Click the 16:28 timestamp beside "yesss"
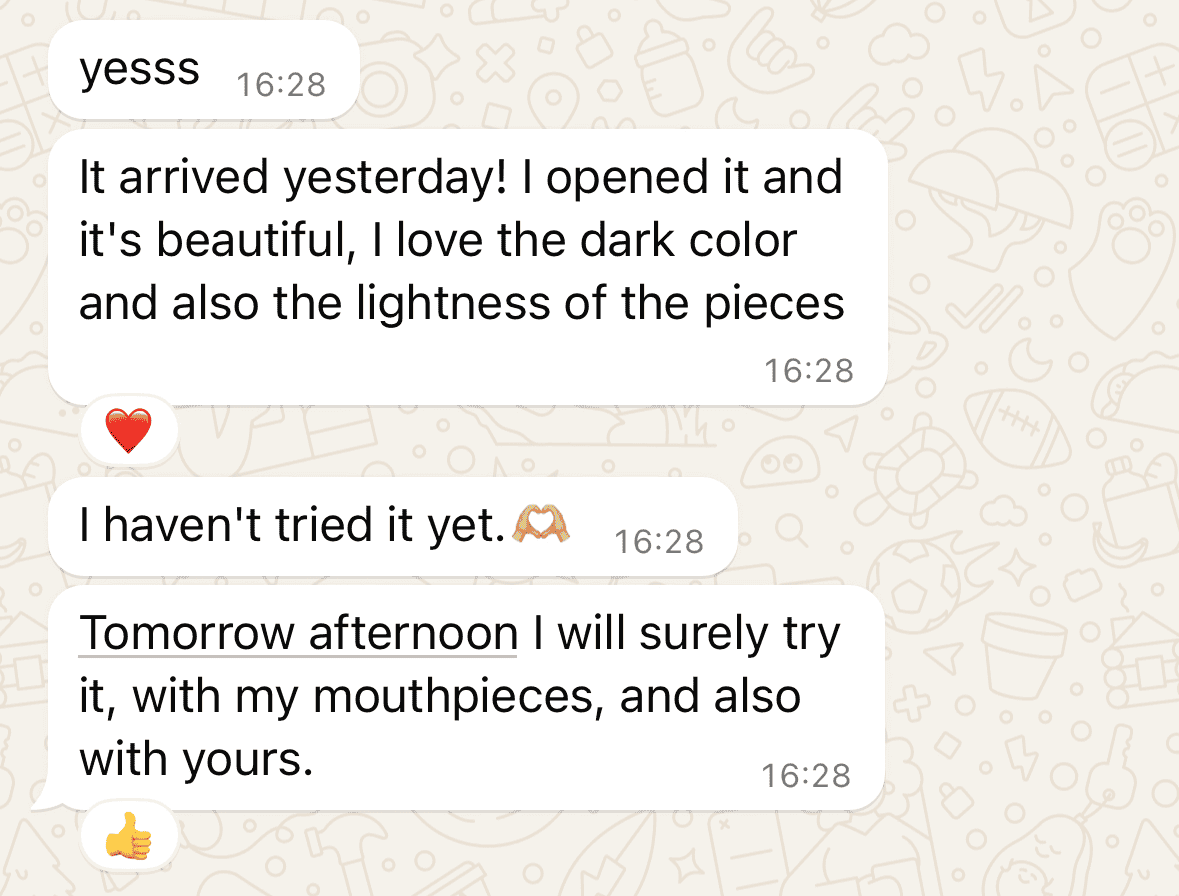Image resolution: width=1179 pixels, height=896 pixels. [x=281, y=85]
